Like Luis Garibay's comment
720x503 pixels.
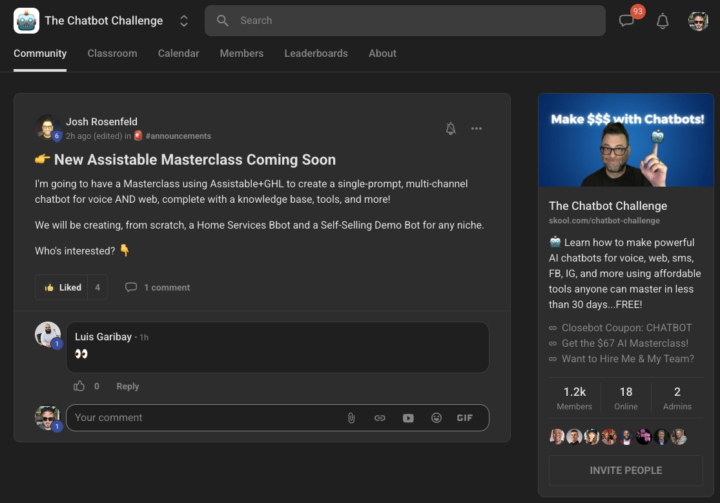79,386
